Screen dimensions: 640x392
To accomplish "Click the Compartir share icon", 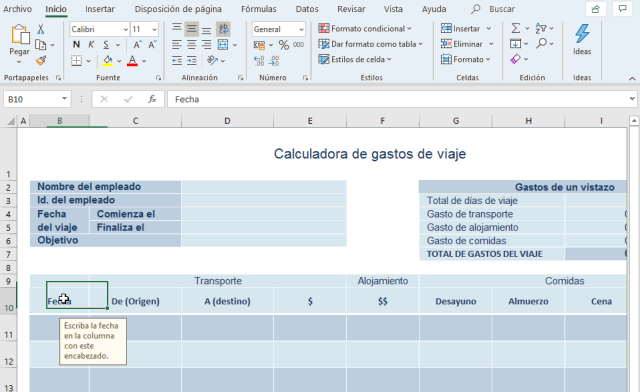I will pos(596,9).
